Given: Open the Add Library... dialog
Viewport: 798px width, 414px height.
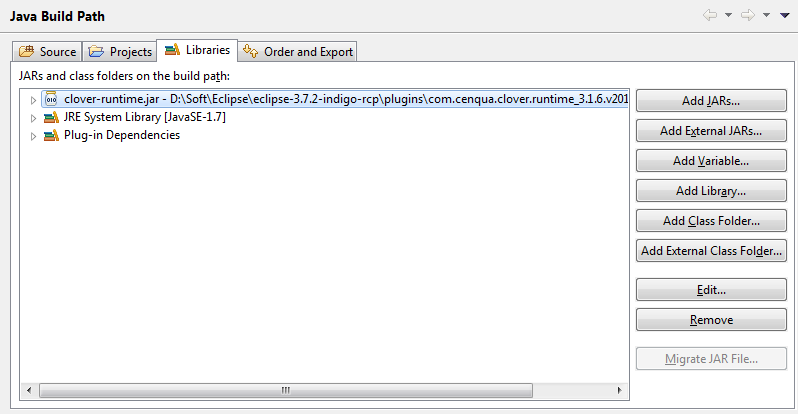Looking at the screenshot, I should pos(710,191).
